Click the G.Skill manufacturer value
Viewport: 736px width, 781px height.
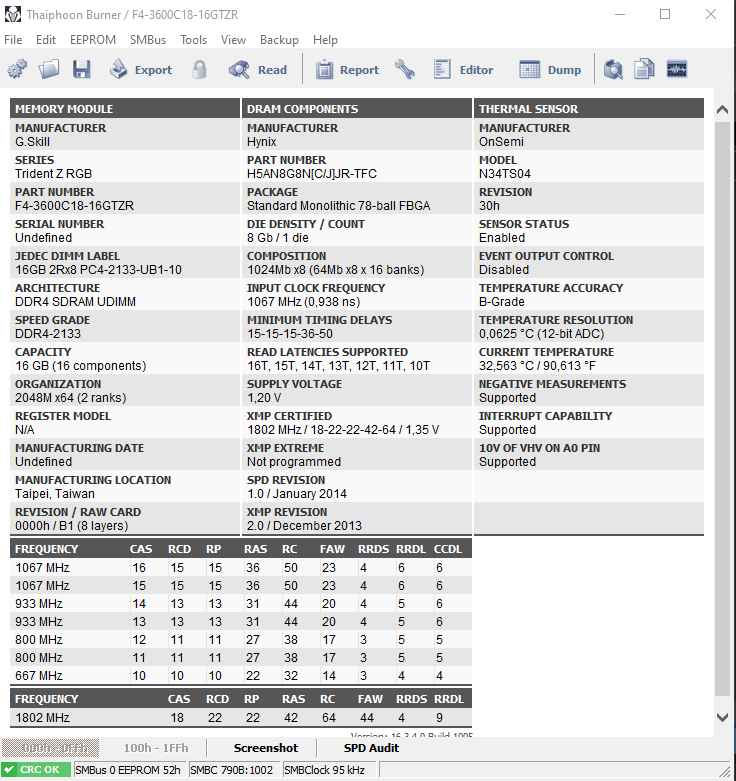pyautogui.click(x=32, y=142)
